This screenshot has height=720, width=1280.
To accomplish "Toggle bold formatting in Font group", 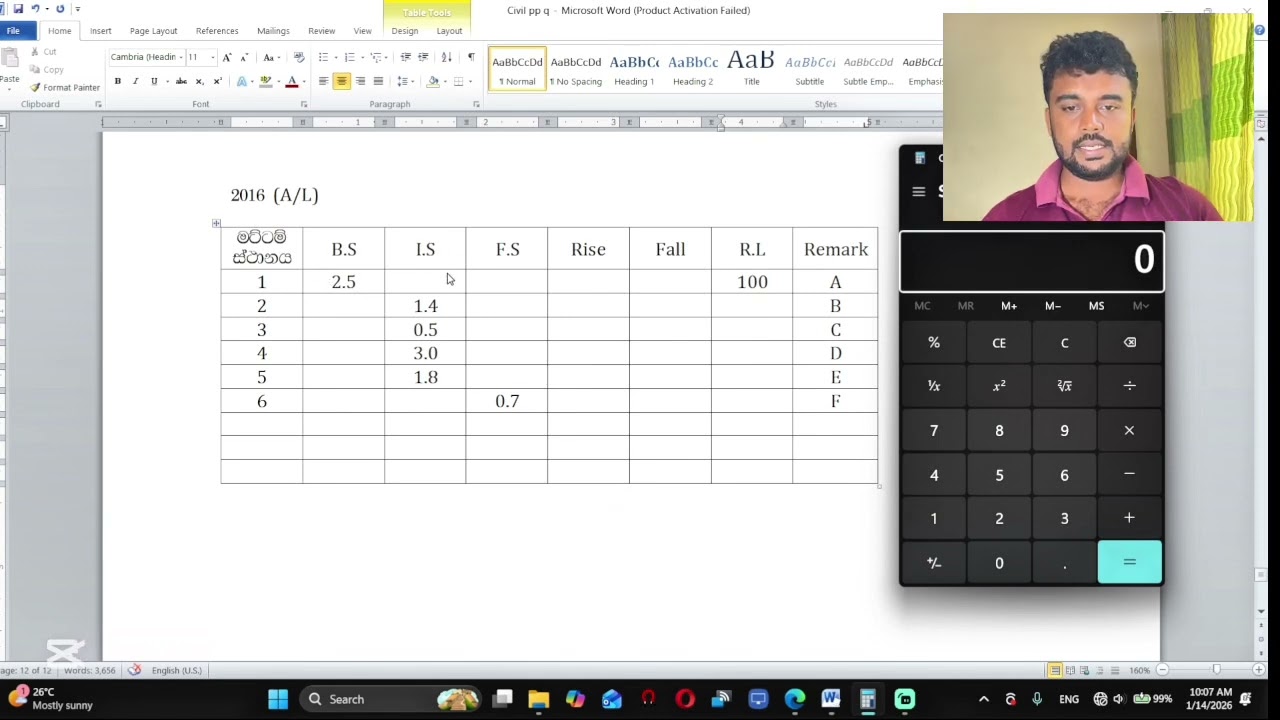I will [x=118, y=81].
